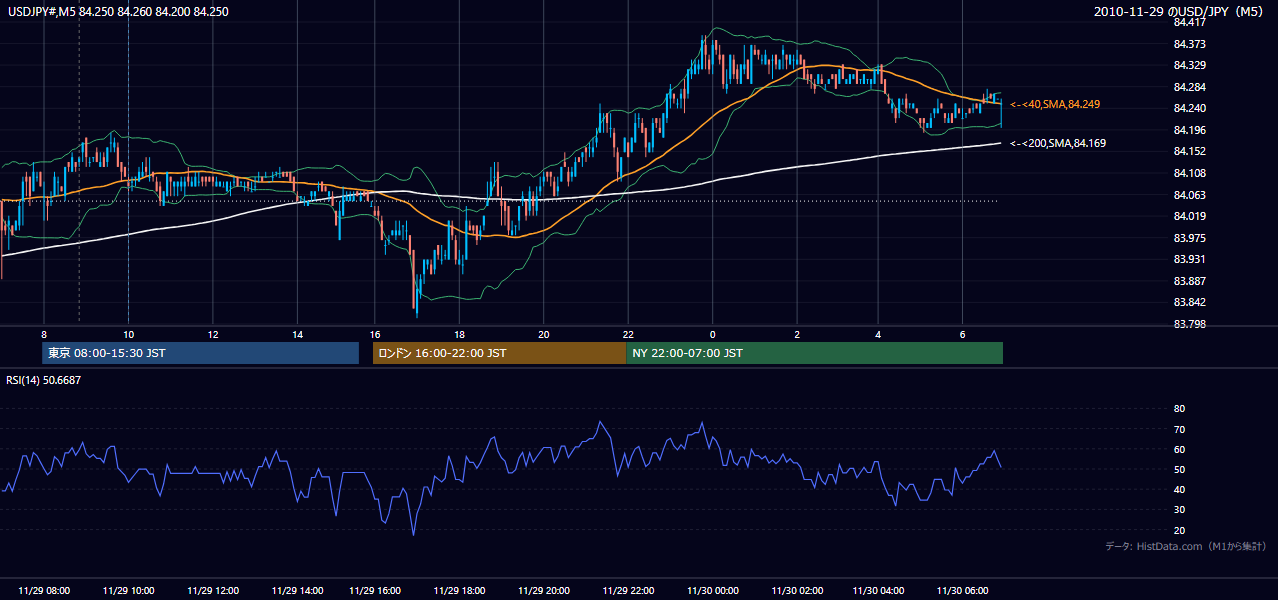The width and height of the screenshot is (1278, 600).
Task: Click the 11/29 22:00 time label
Action: [627, 591]
